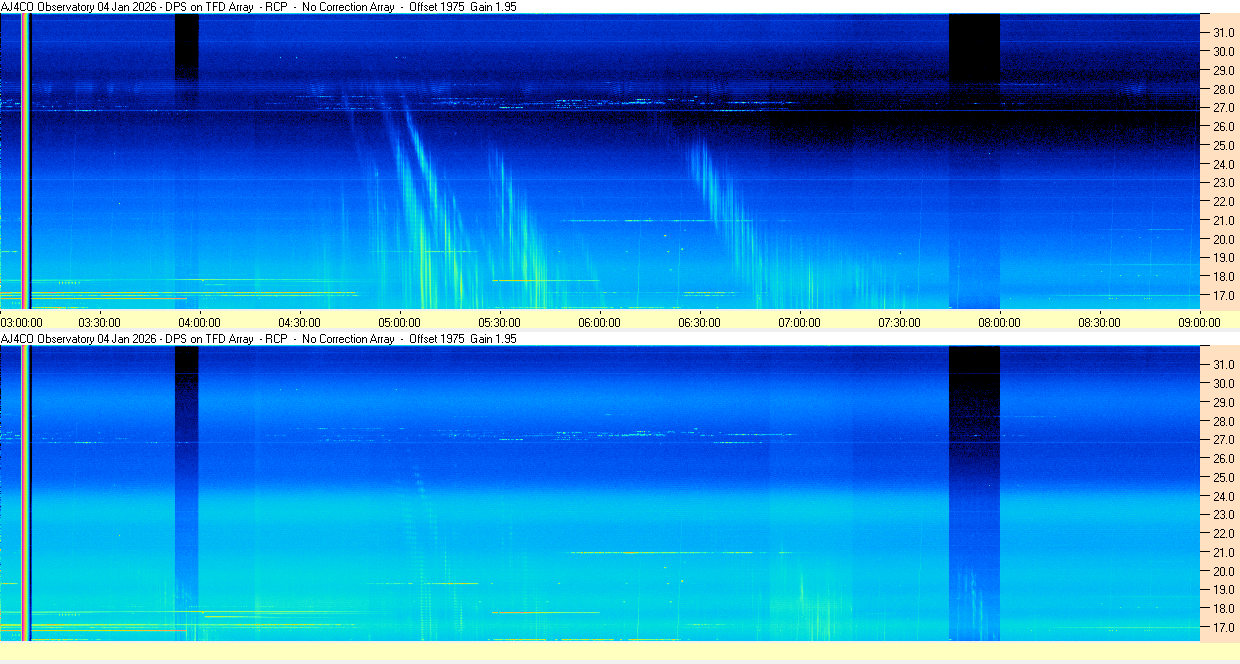1240x664 pixels.
Task: Select the 03:30:00 time axis label
Action: pyautogui.click(x=99, y=322)
